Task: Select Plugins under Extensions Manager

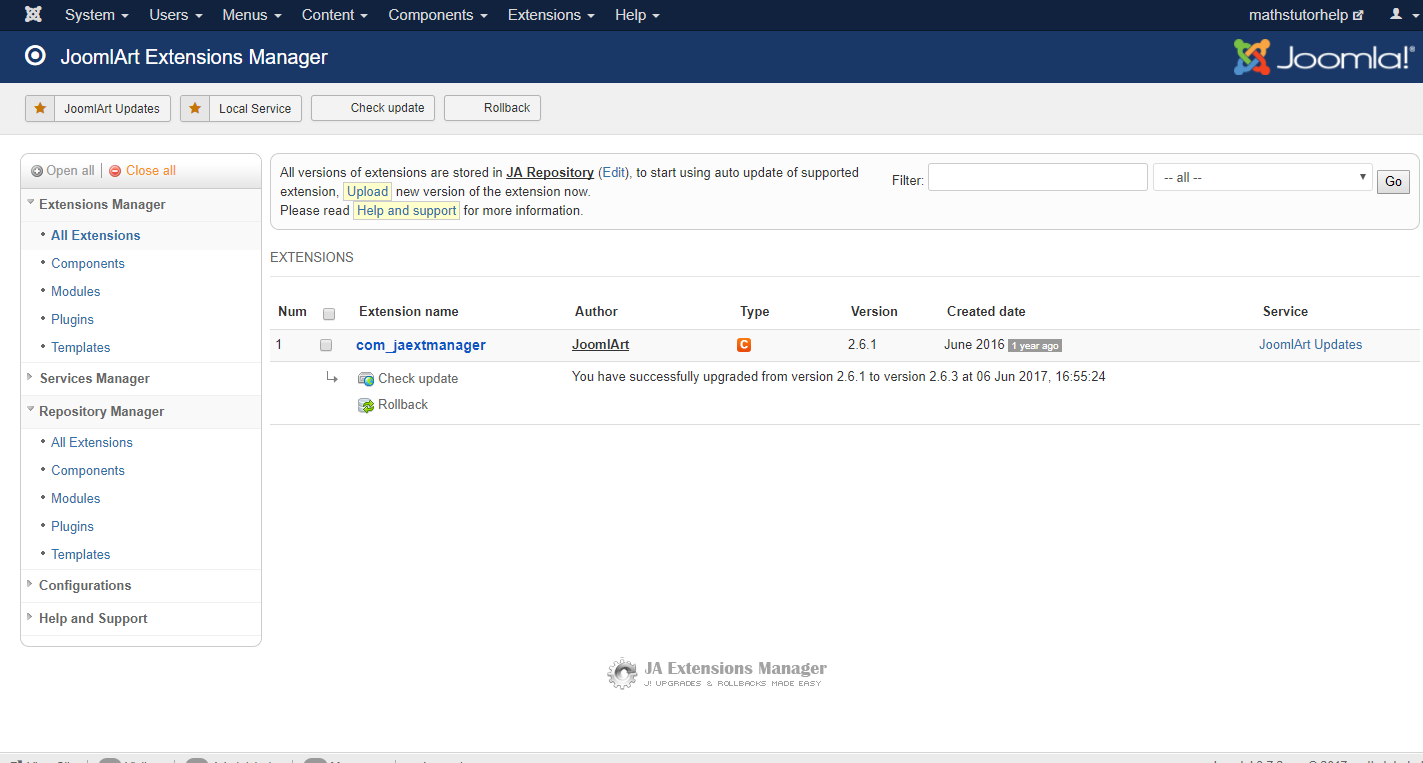Action: tap(73, 320)
